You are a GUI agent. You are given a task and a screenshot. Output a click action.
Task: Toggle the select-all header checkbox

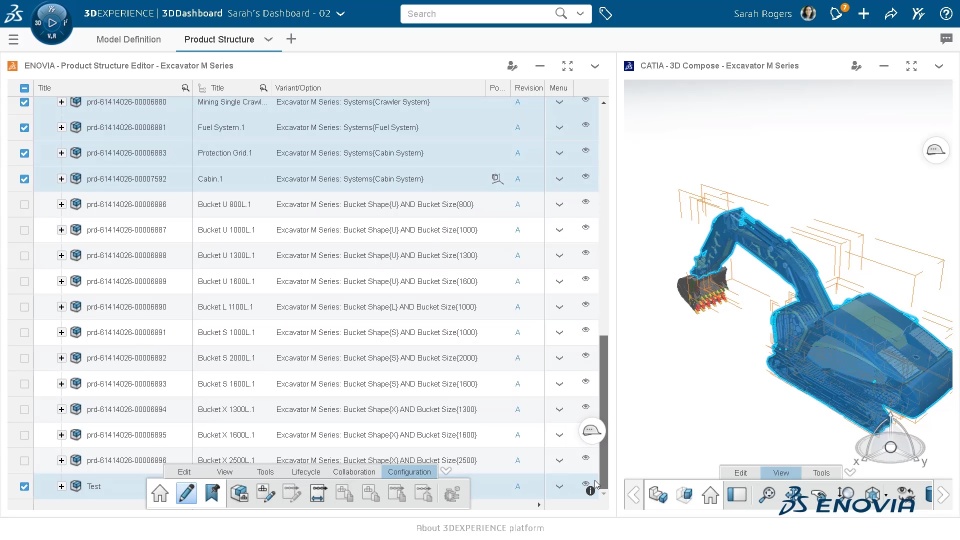click(24, 88)
